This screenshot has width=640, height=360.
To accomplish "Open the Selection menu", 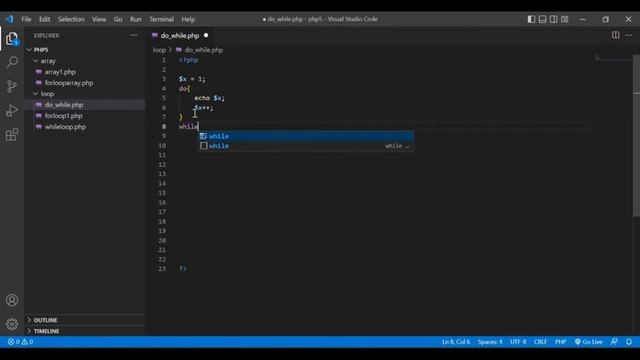I will click(71, 19).
